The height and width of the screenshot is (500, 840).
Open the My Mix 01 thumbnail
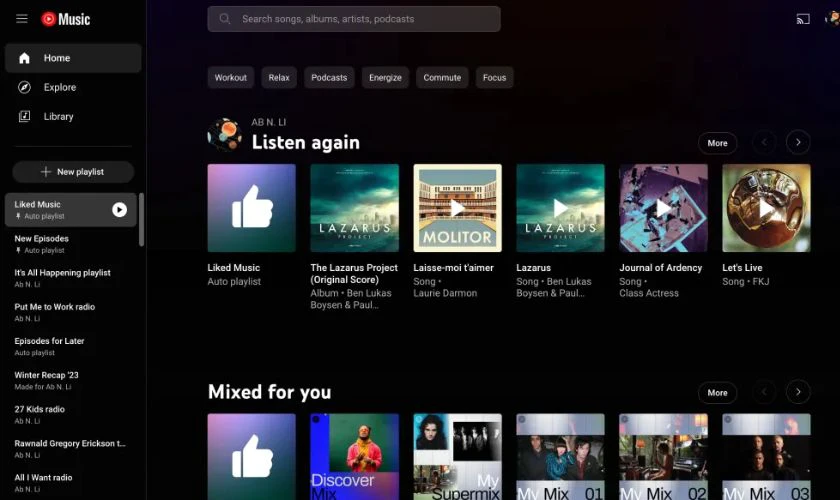560,457
